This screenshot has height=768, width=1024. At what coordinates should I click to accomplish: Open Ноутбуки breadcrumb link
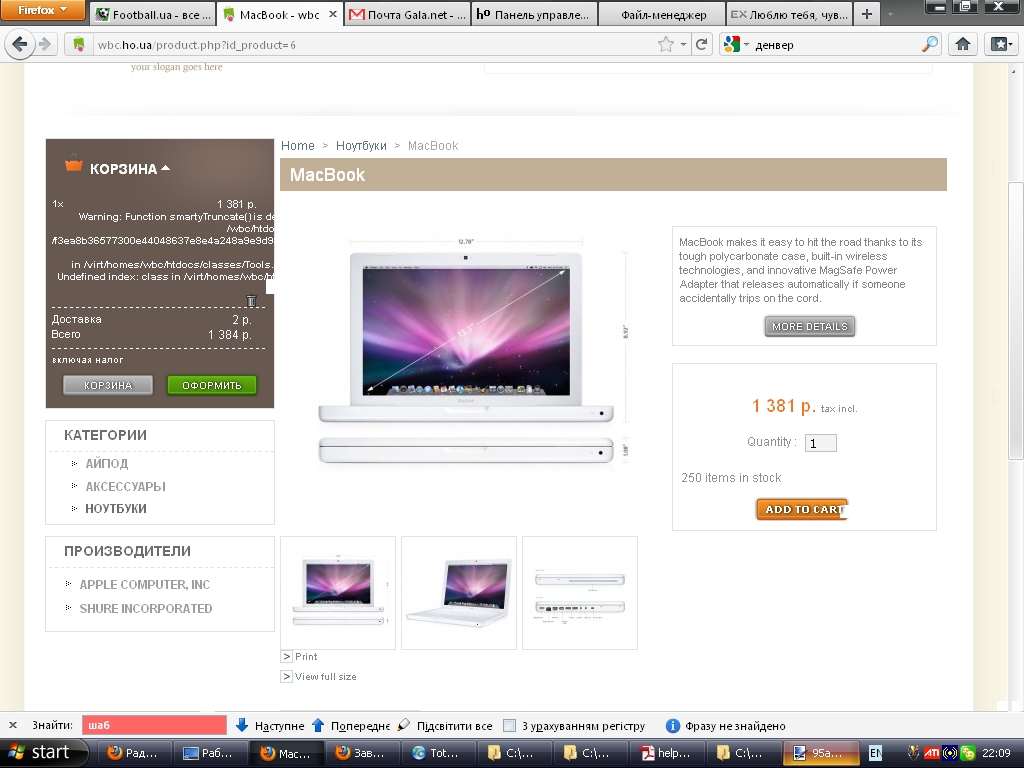click(361, 146)
